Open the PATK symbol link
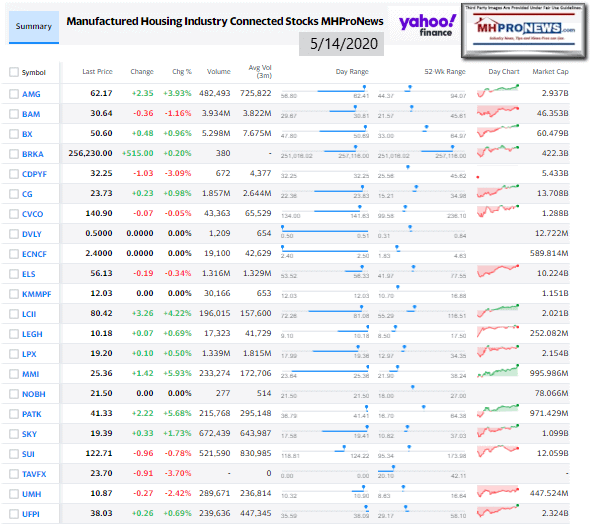590x525 pixels. point(32,414)
